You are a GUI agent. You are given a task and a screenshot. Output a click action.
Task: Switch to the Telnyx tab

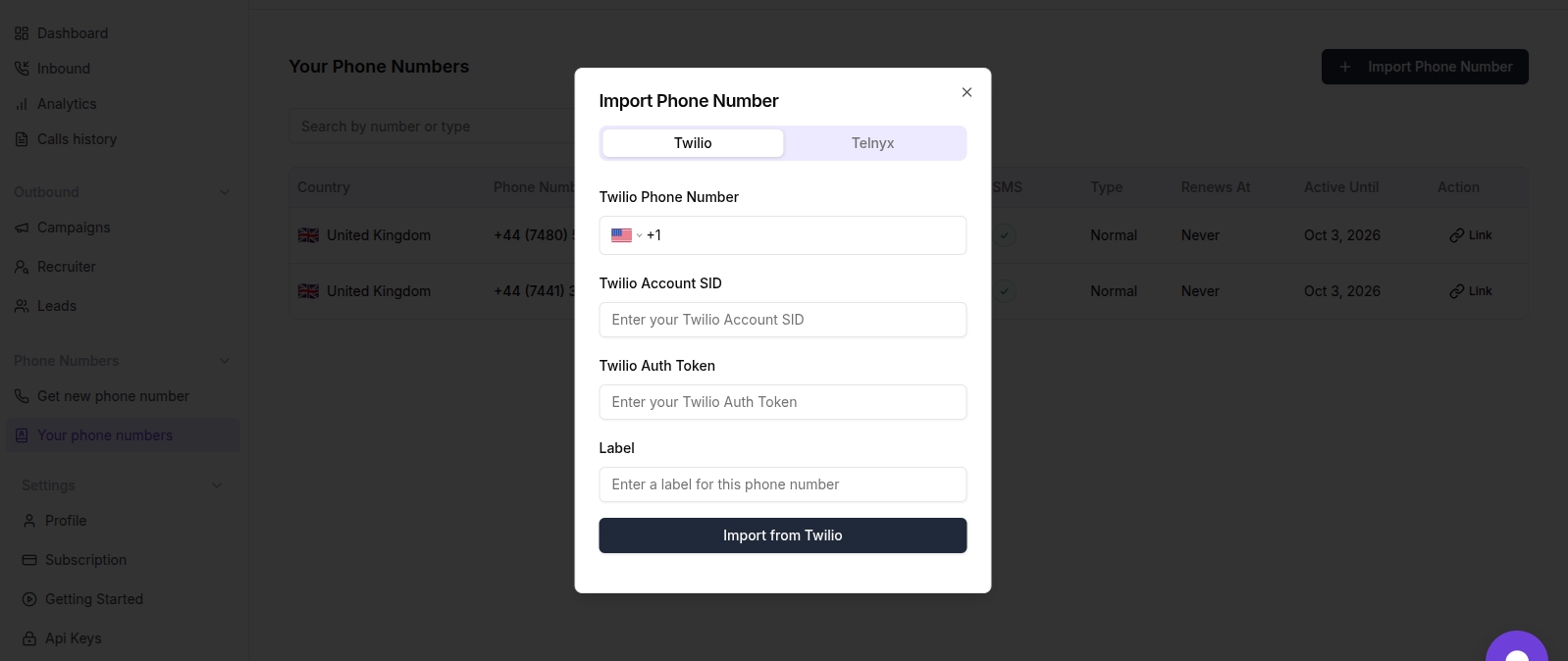pyautogui.click(x=872, y=143)
